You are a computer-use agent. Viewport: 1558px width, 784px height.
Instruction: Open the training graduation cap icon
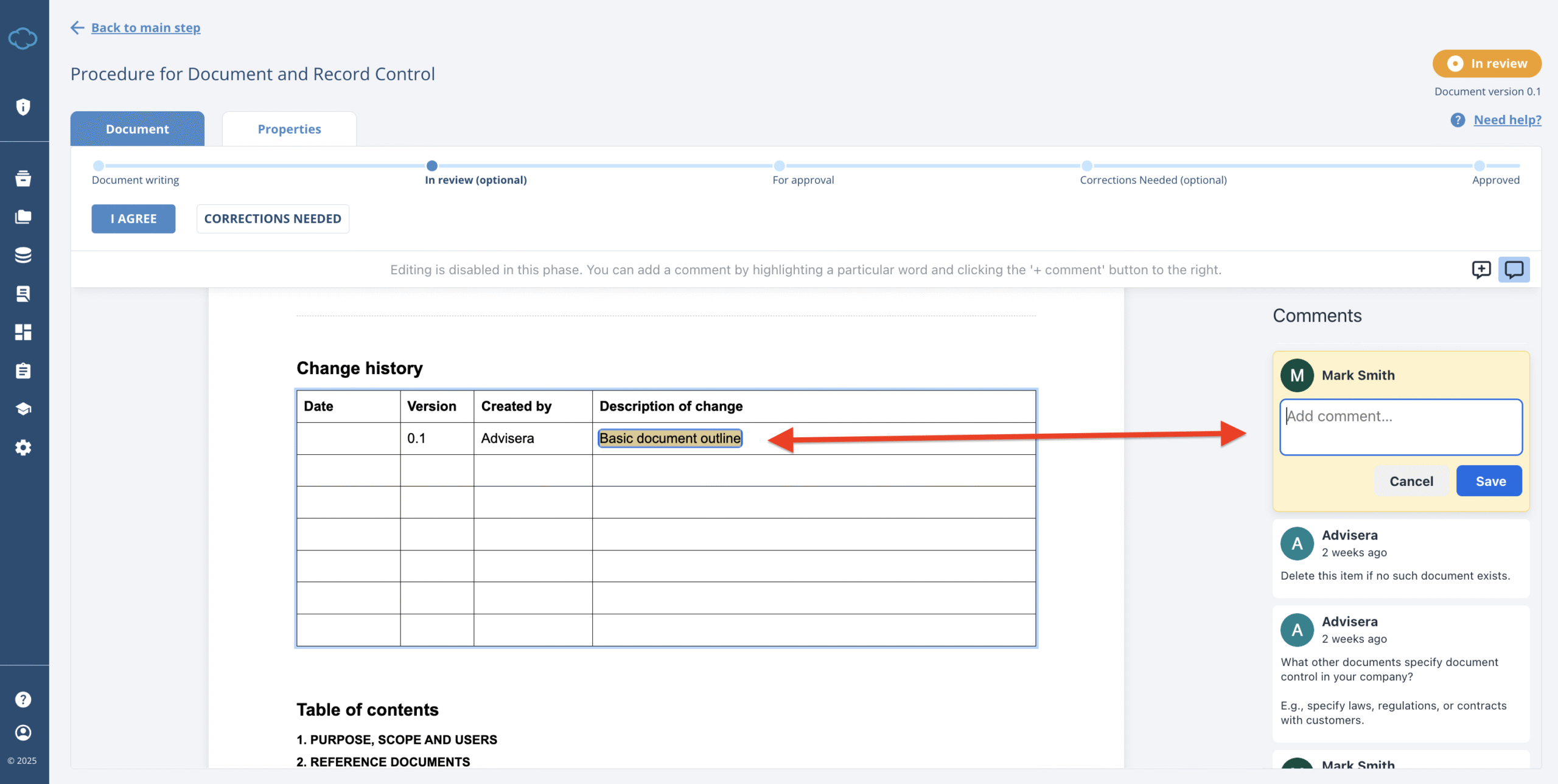point(23,409)
